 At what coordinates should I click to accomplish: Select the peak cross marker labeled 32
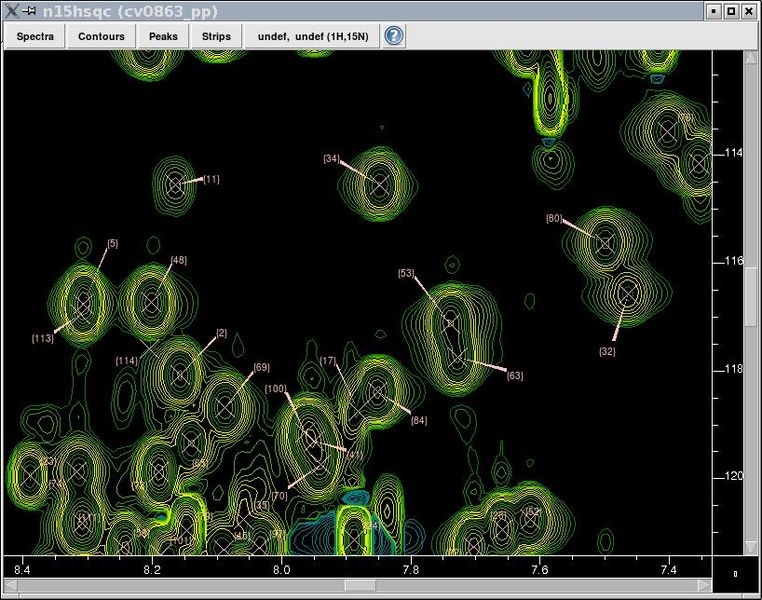coord(628,292)
